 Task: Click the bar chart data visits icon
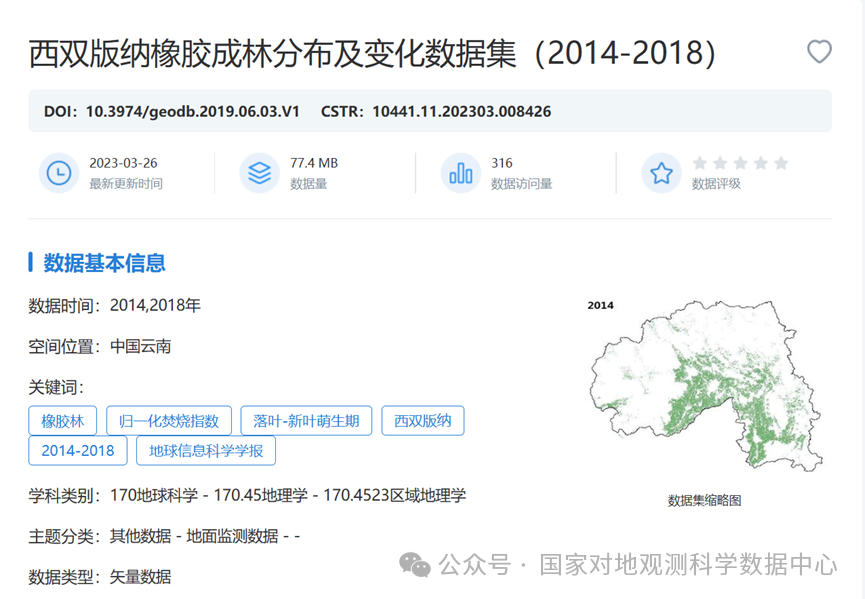pos(461,173)
